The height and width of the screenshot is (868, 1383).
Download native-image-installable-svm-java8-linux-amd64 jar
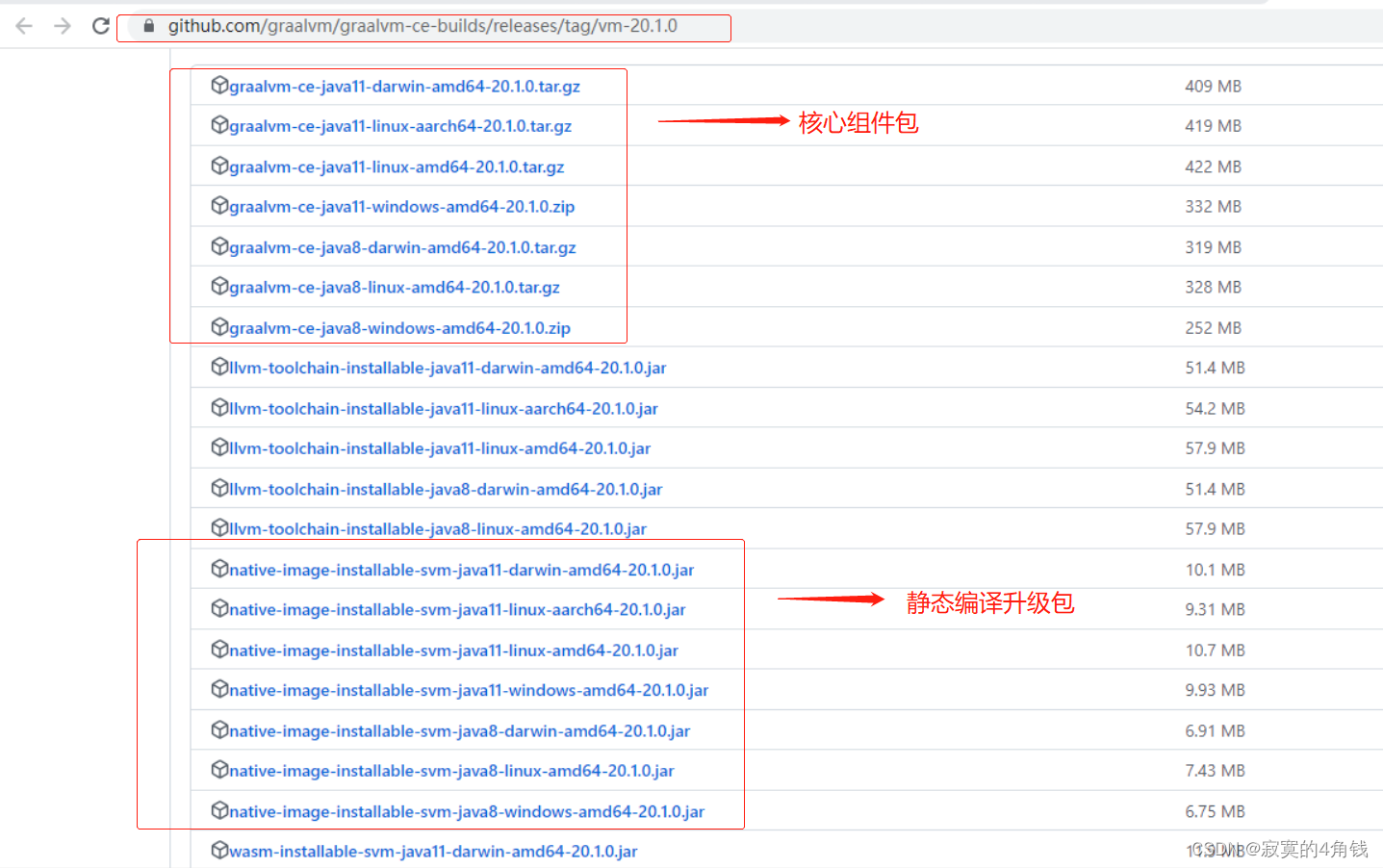(451, 771)
